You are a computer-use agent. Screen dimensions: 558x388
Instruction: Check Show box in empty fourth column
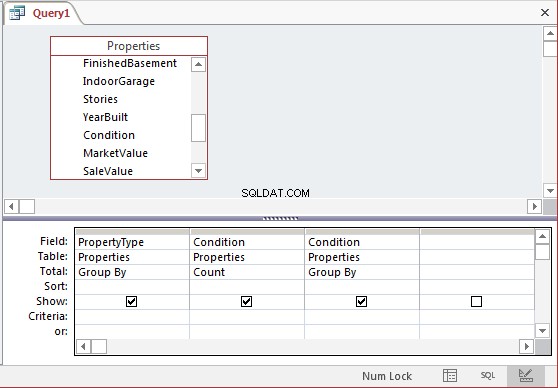coord(476,302)
